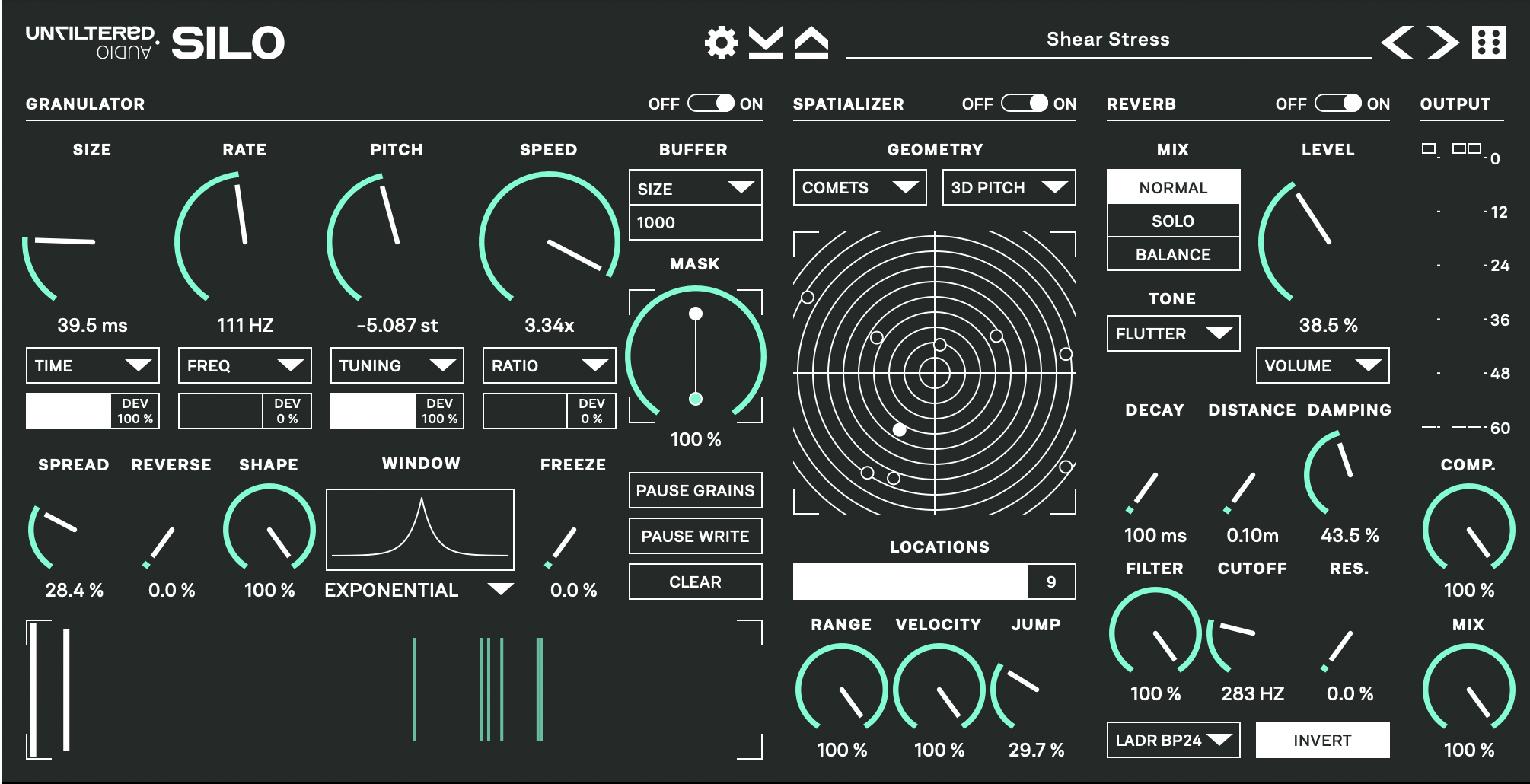Open the 3D Pitch dropdown
Screen dimensions: 1530x784
tap(1009, 187)
